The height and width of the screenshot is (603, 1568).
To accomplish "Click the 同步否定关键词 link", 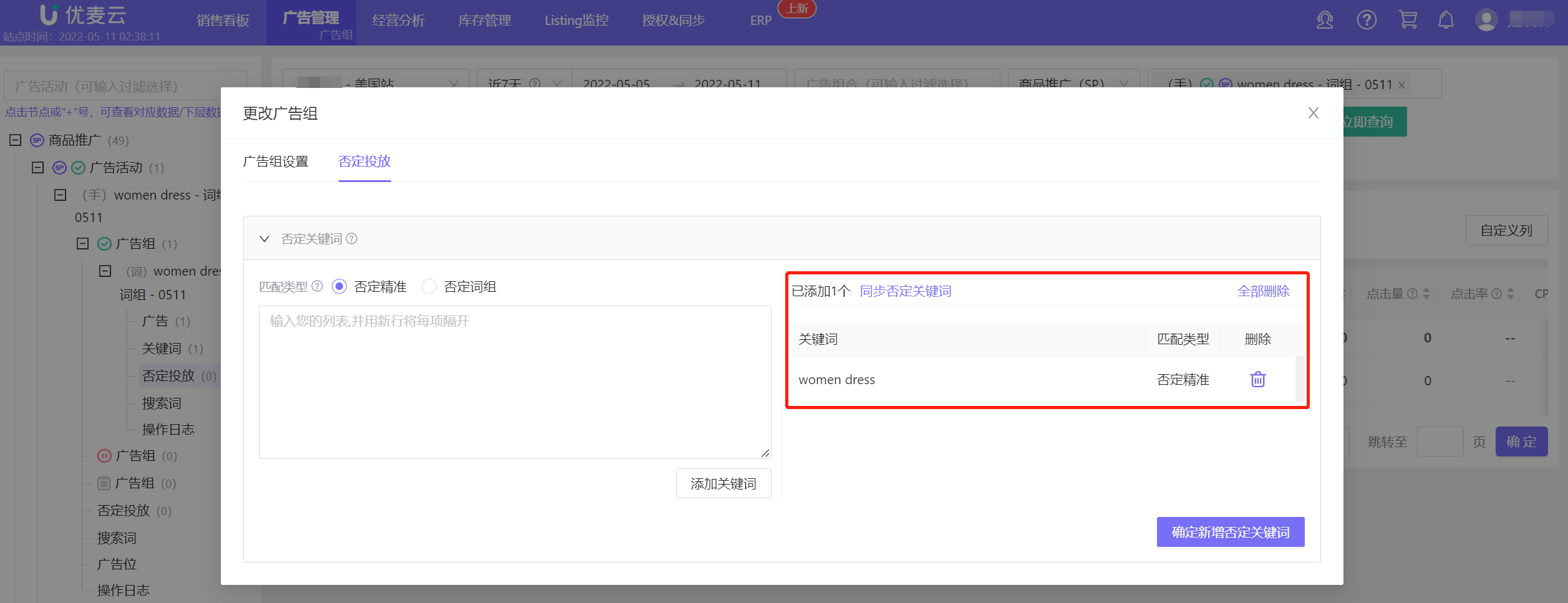I will pyautogui.click(x=906, y=291).
